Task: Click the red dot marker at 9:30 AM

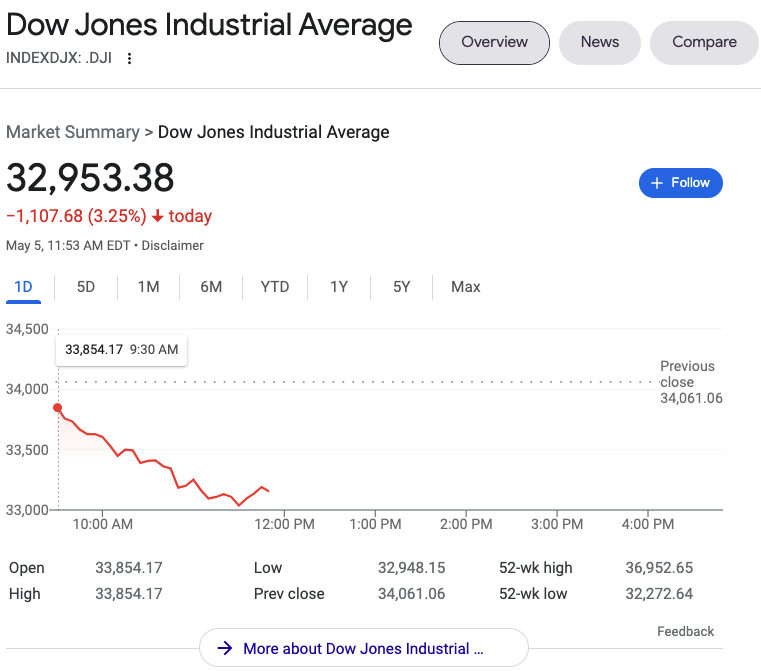Action: 58,408
